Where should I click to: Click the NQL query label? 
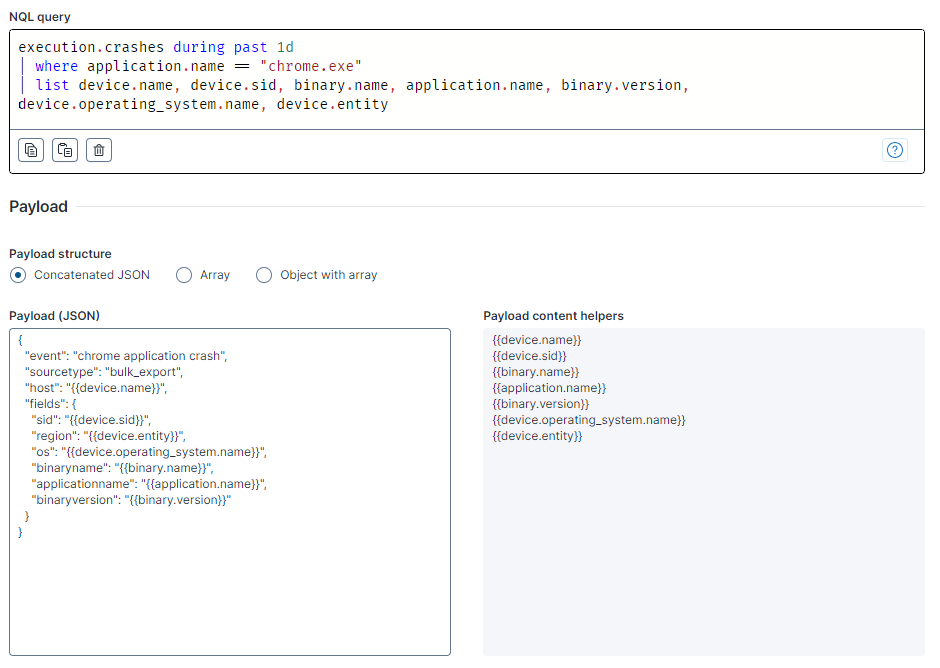[40, 17]
